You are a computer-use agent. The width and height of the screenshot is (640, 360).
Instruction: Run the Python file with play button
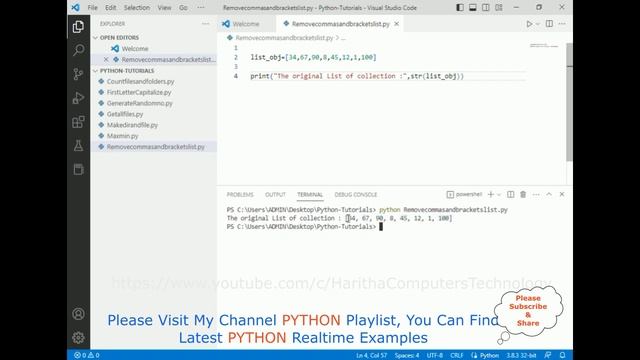[529, 24]
